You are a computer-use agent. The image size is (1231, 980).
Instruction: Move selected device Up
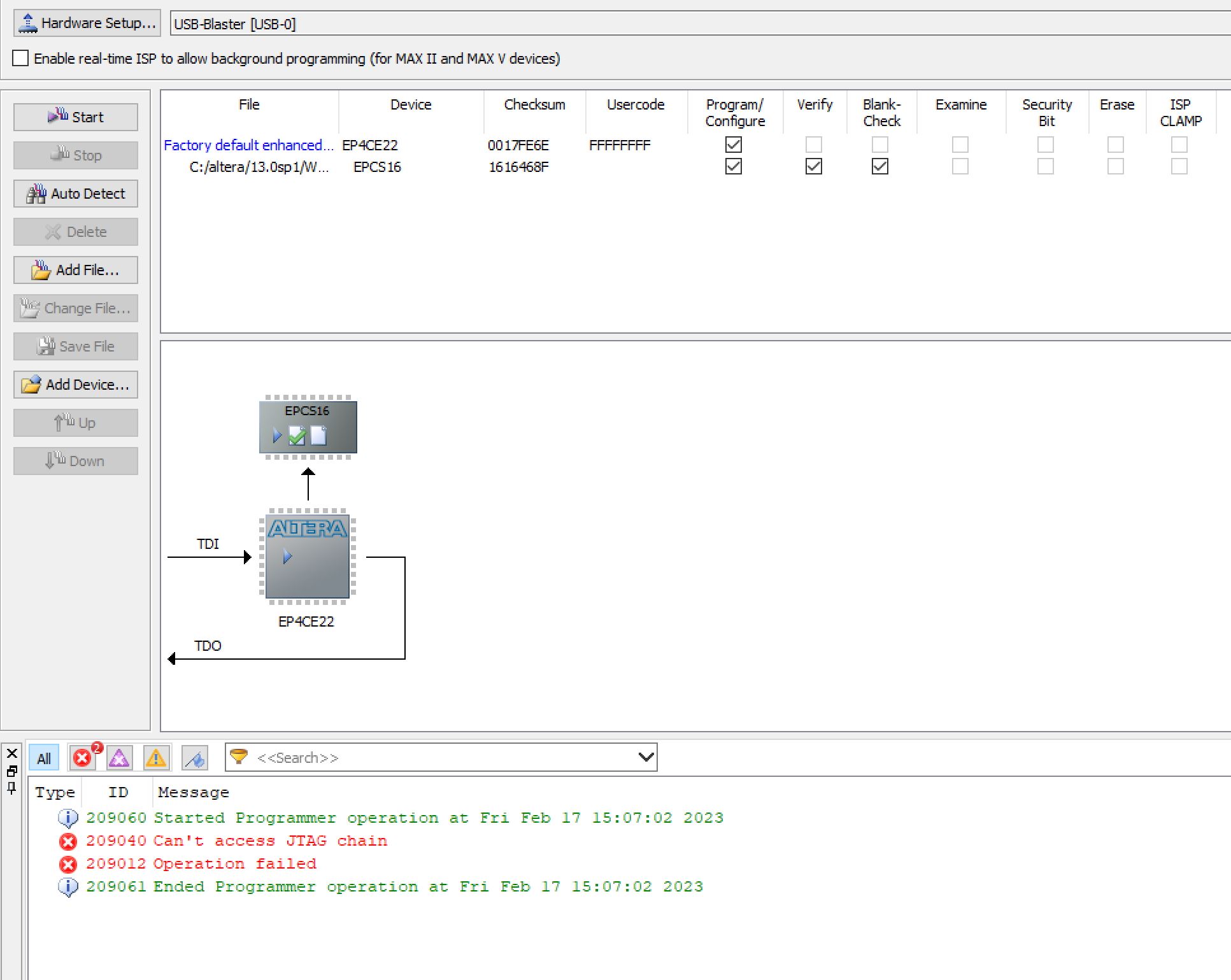coord(76,423)
